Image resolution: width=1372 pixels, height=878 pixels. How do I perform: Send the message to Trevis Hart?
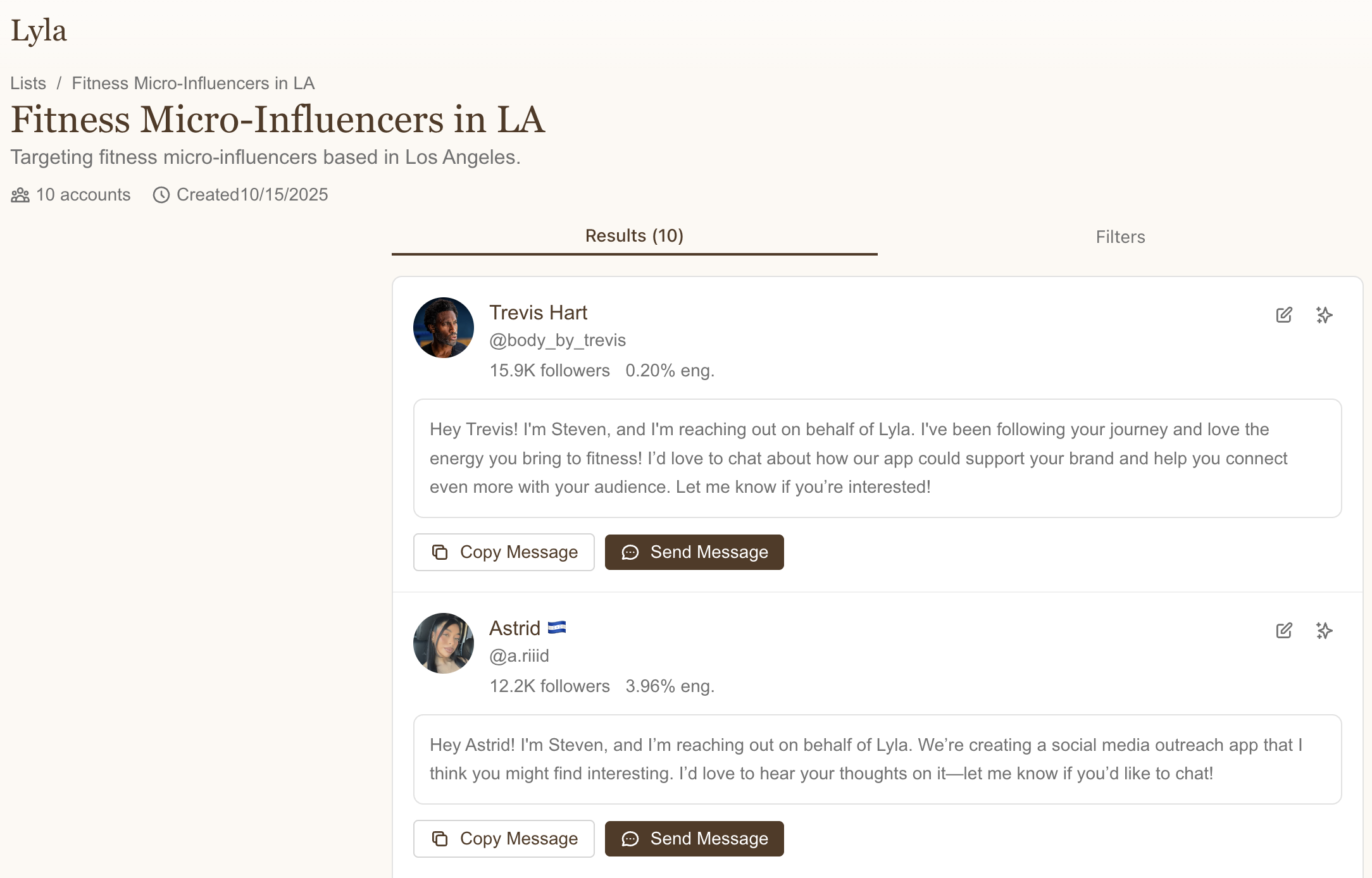click(694, 552)
